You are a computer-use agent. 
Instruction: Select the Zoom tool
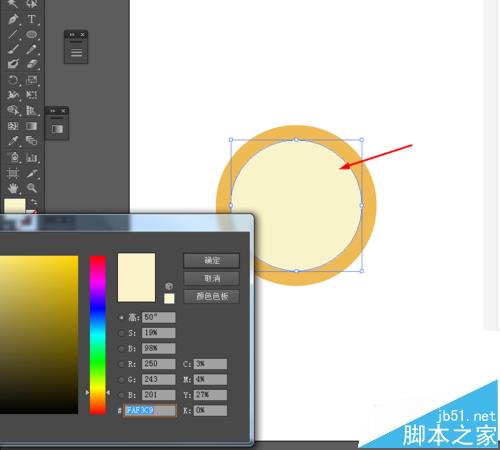tap(32, 188)
